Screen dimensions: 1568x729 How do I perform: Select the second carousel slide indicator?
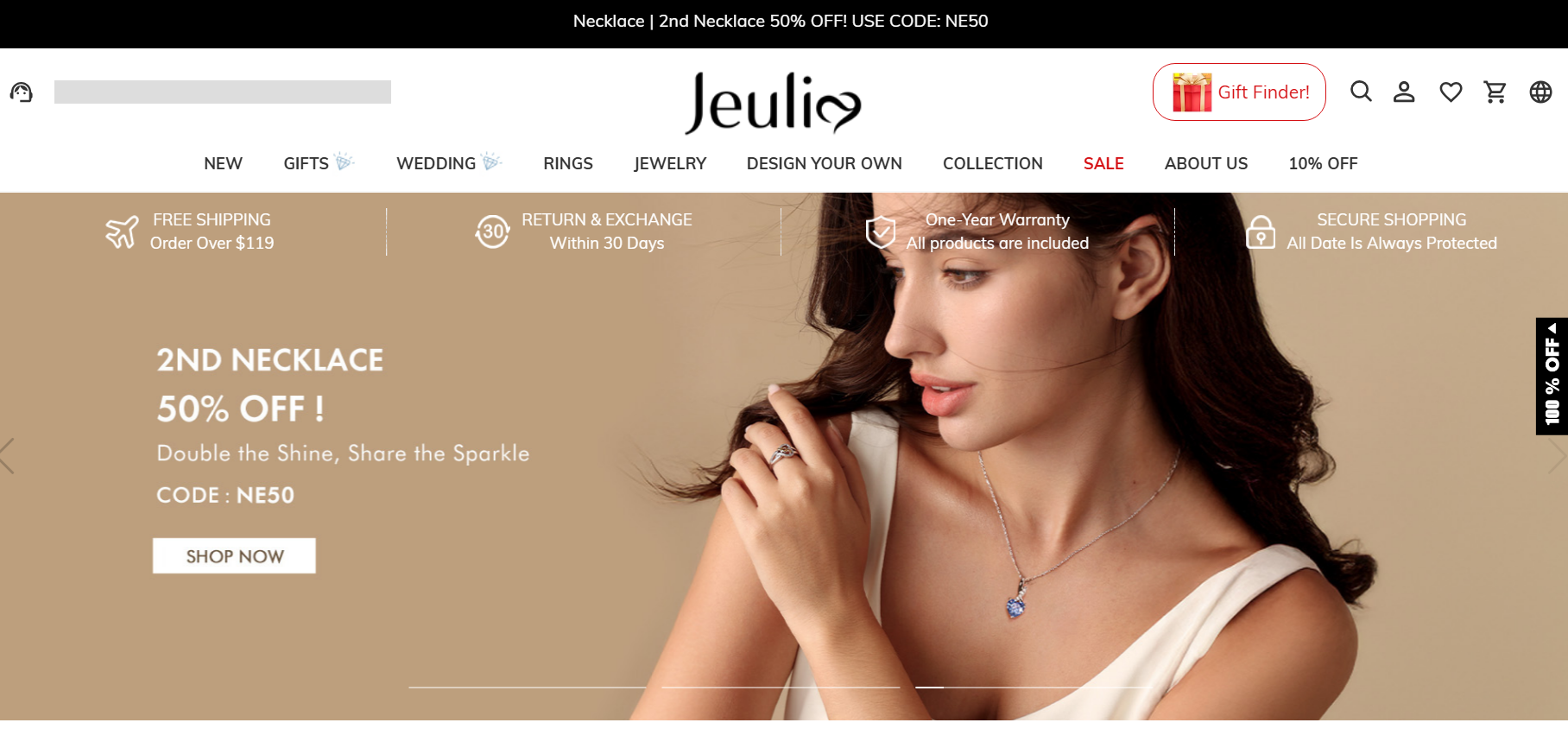tap(781, 688)
